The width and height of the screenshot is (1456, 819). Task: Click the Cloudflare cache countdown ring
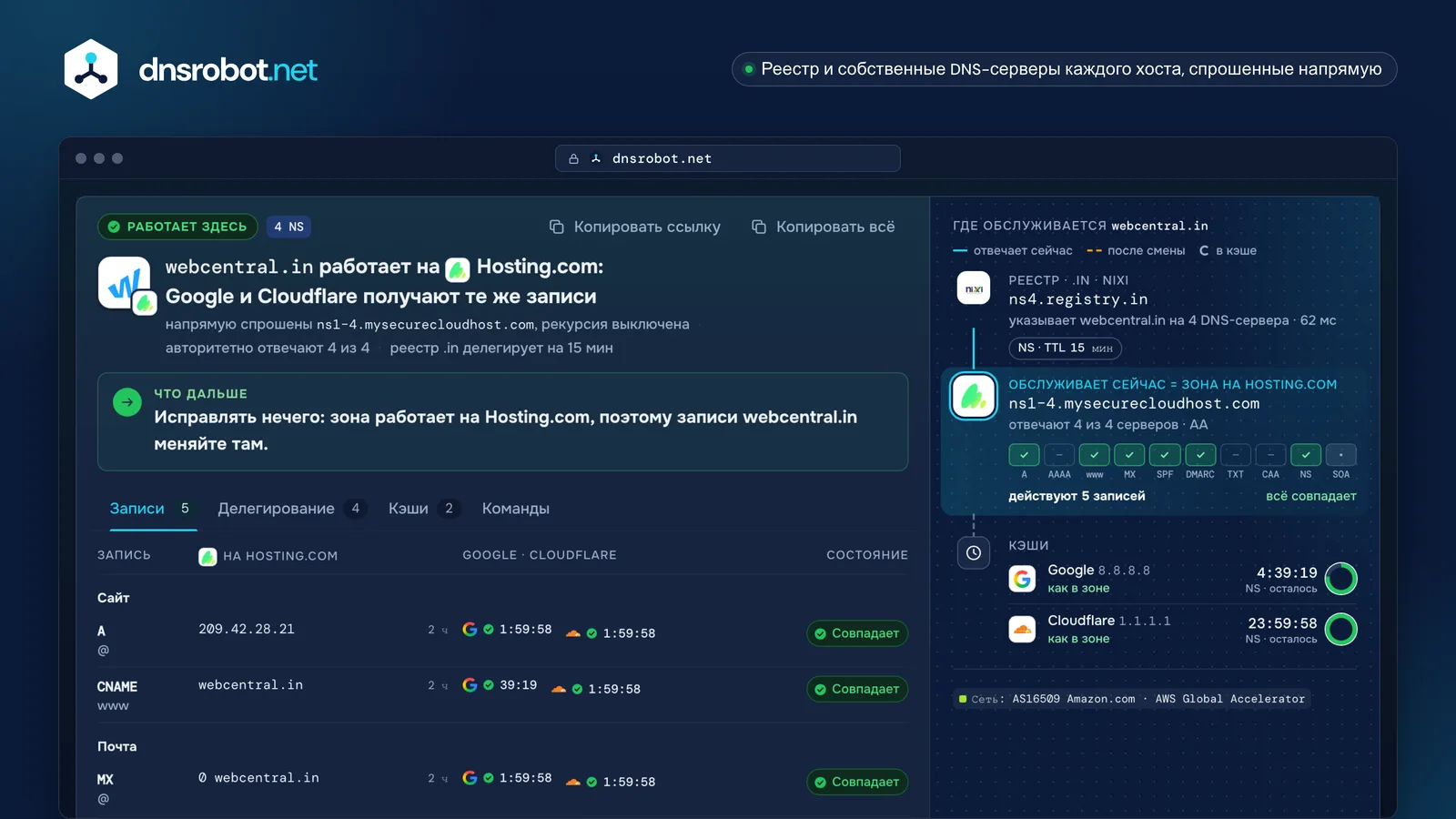tap(1341, 629)
